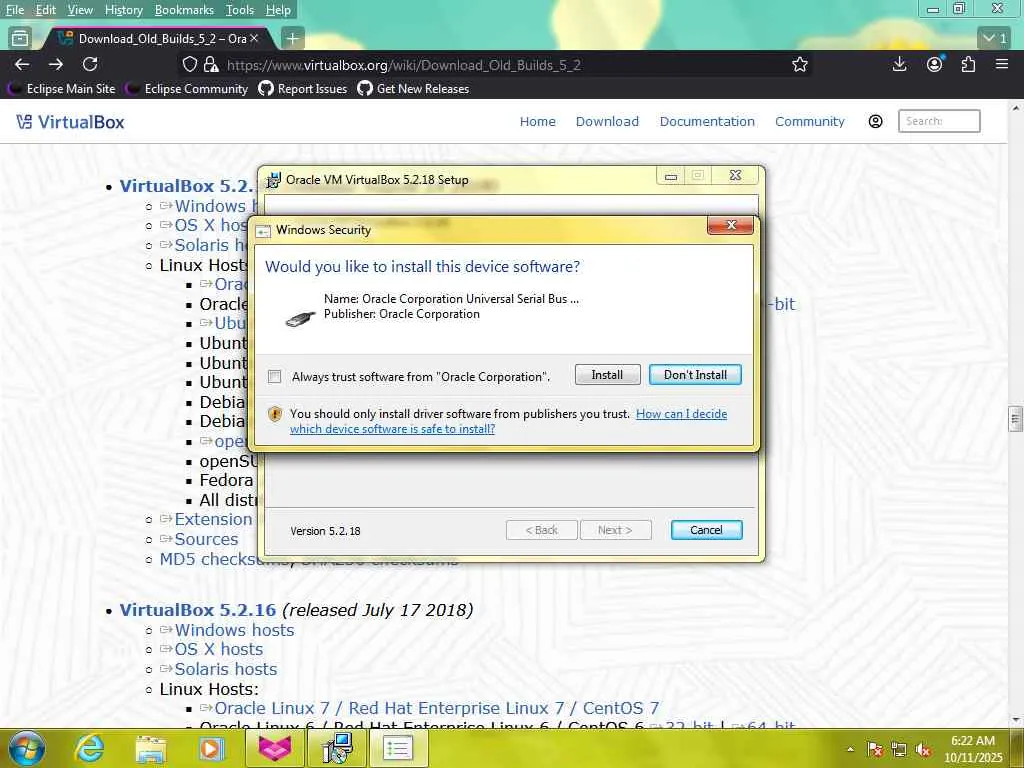Open the Windows Start button
Viewport: 1024px width, 768px height.
(x=26, y=748)
